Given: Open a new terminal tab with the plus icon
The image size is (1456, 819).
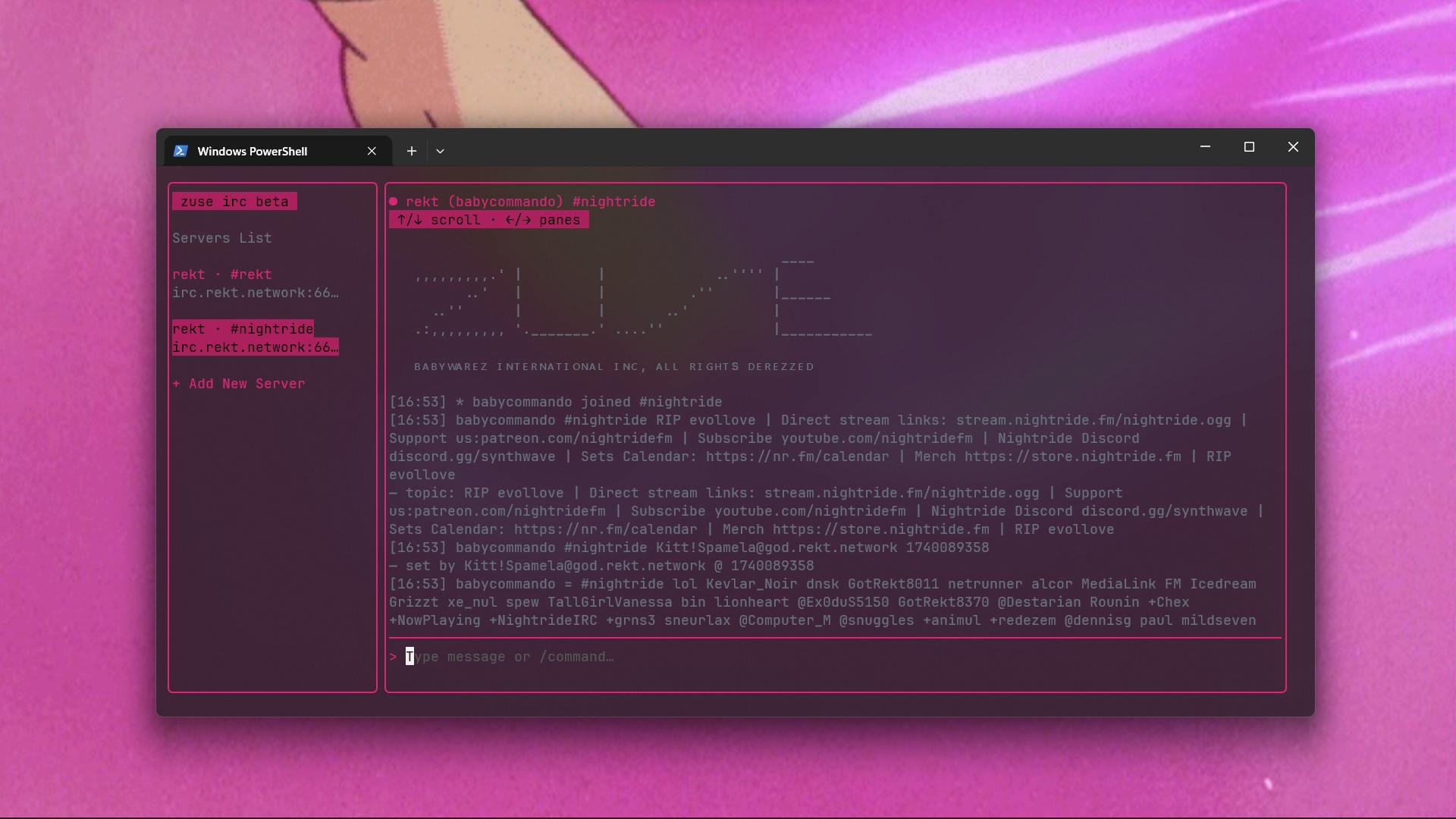Looking at the screenshot, I should [x=411, y=151].
